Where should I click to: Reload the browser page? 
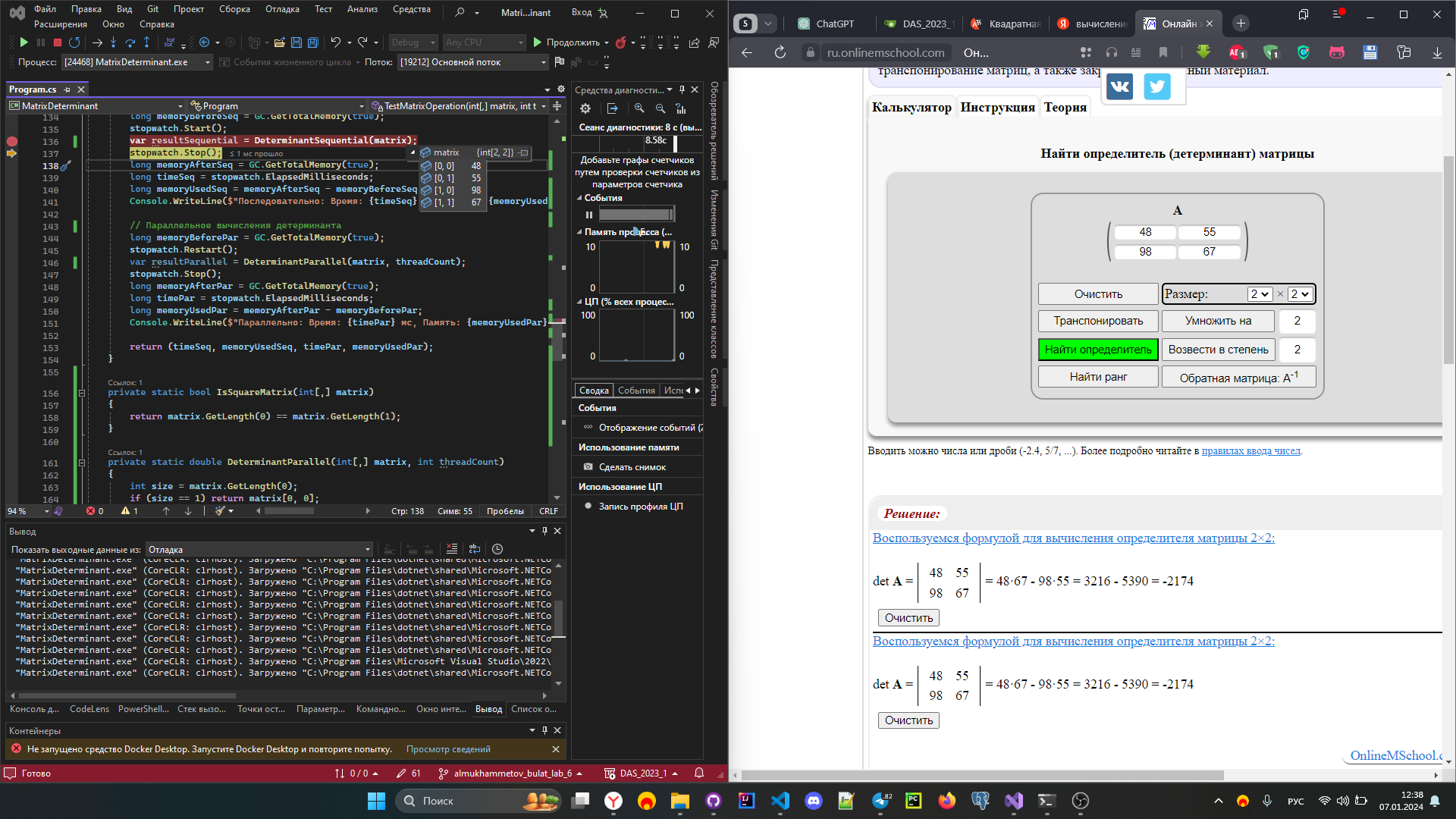click(x=780, y=52)
